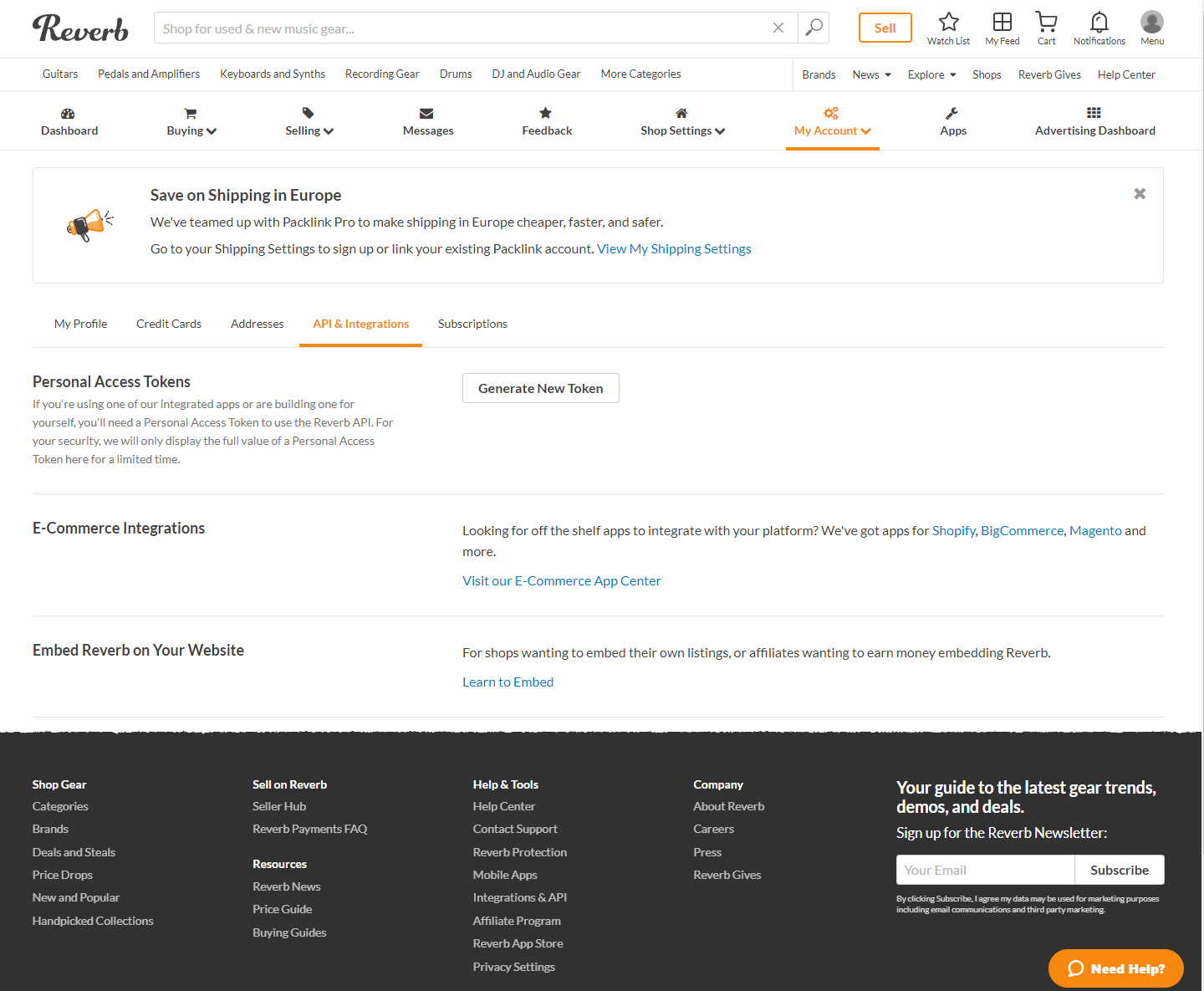Open My Feed grid icon
Viewport: 1204px width, 991px height.
tap(1002, 22)
